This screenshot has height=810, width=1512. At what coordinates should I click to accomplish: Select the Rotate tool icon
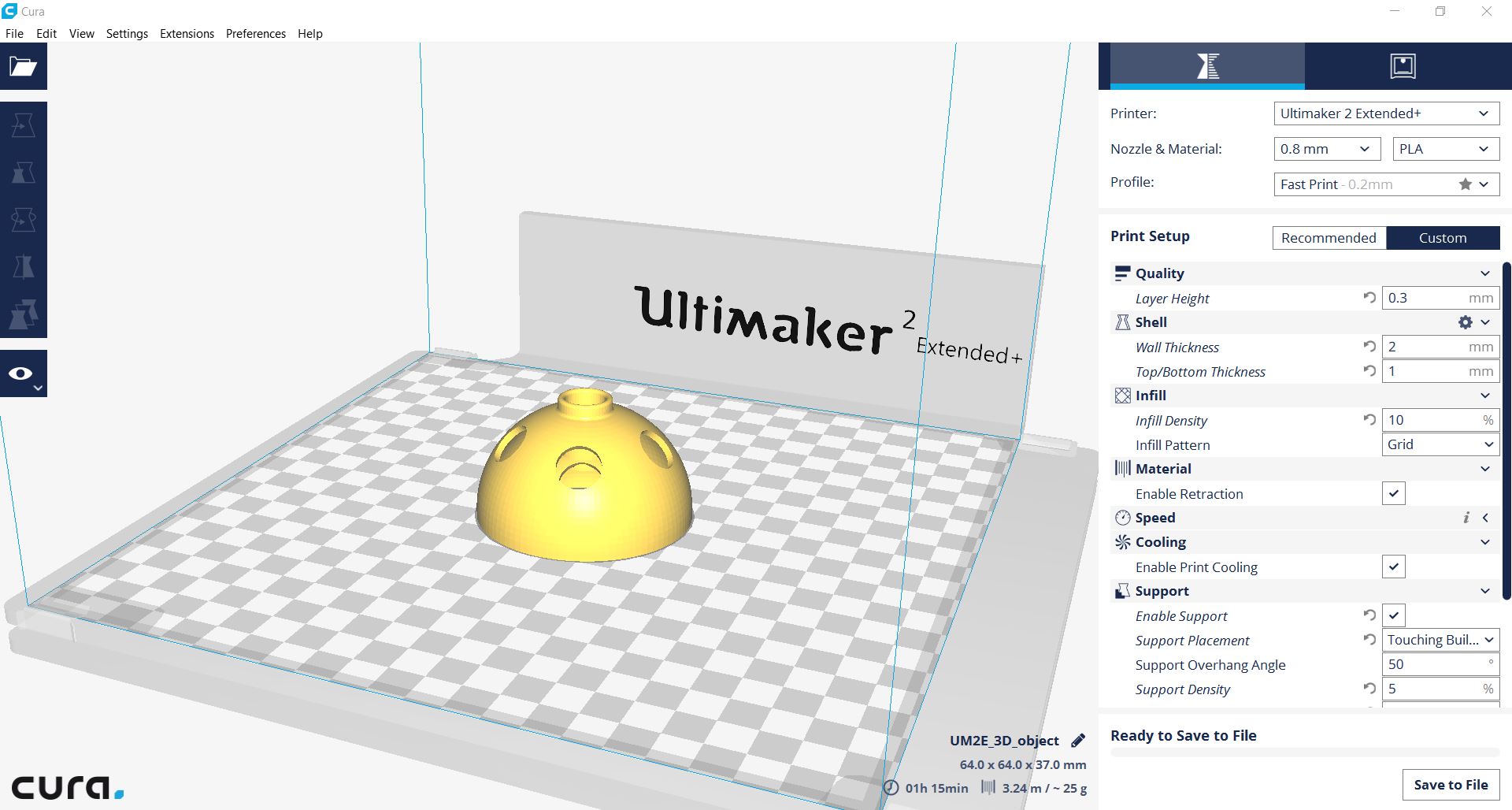click(x=23, y=220)
